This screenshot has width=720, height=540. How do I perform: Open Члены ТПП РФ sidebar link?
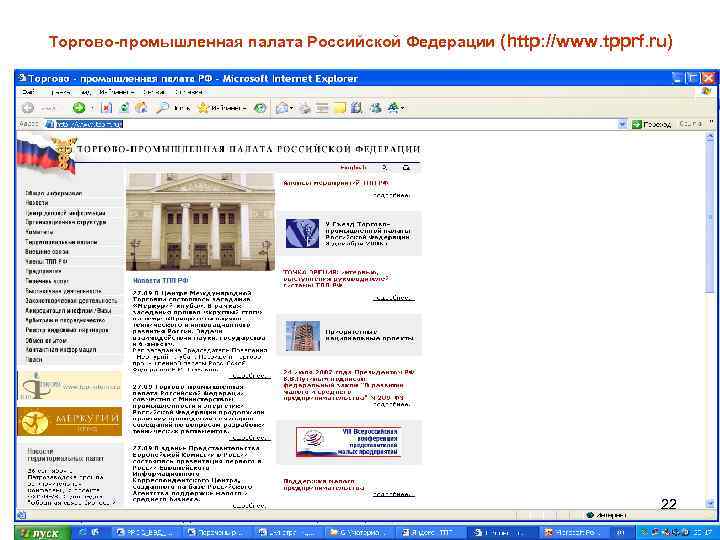pos(47,261)
